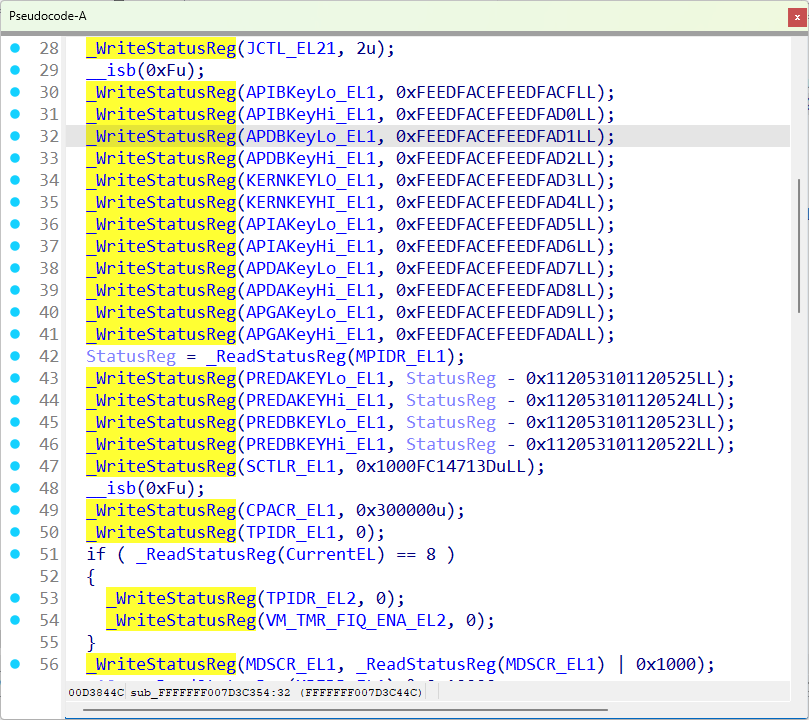This screenshot has width=809, height=720.
Task: Click _WriteStatusReg call on line 30
Action: [x=161, y=92]
